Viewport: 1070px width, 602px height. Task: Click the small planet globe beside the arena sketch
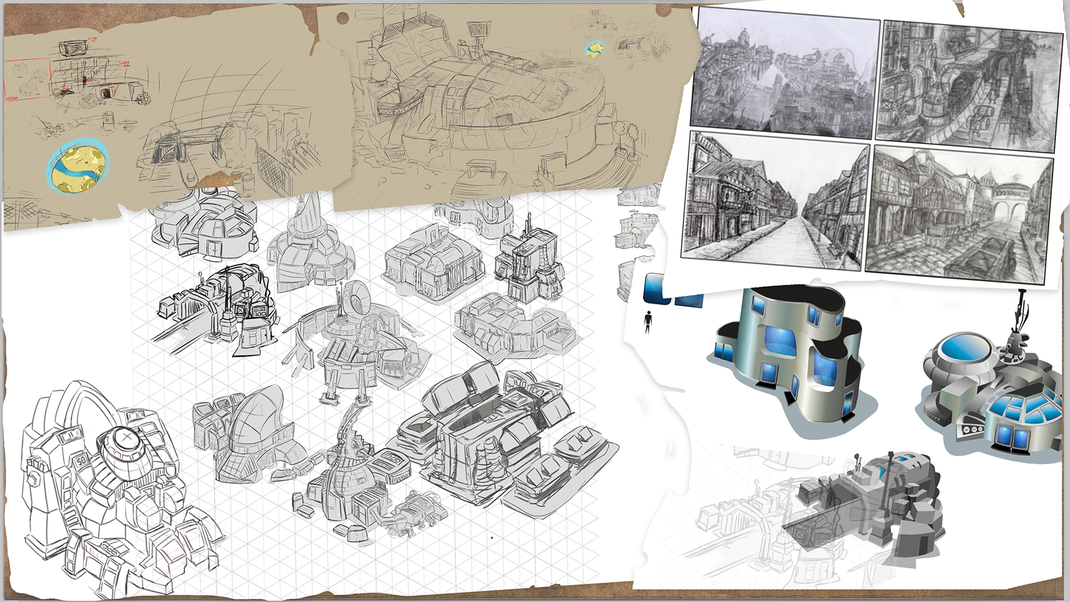595,48
